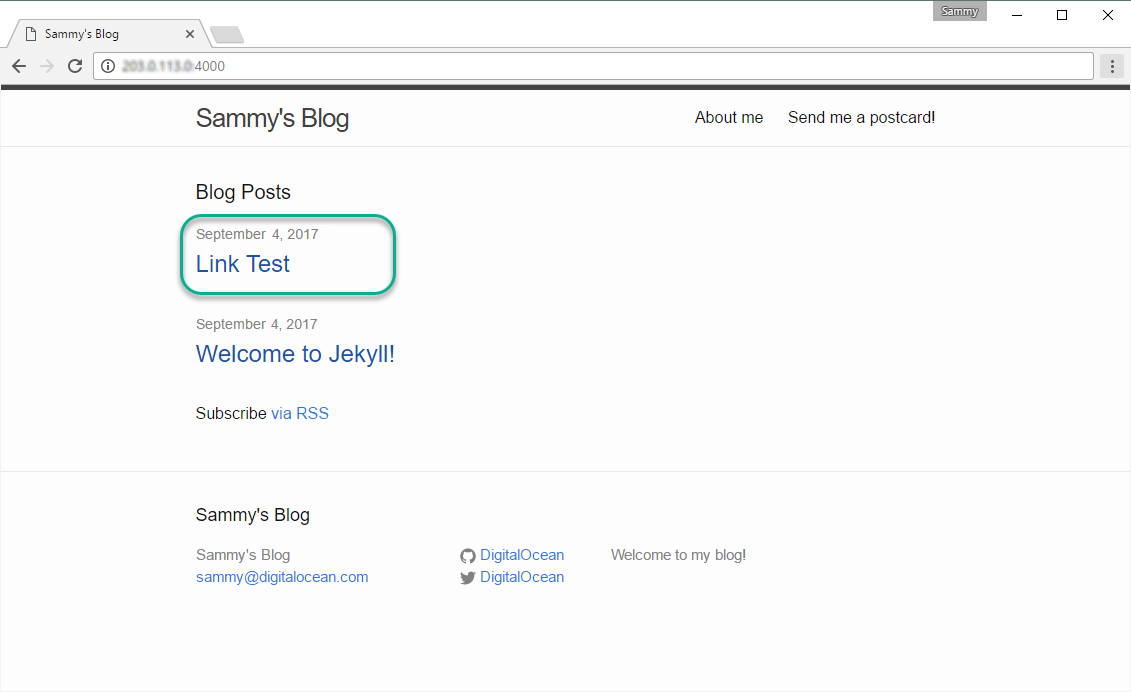Subscribe via RSS link

click(300, 413)
